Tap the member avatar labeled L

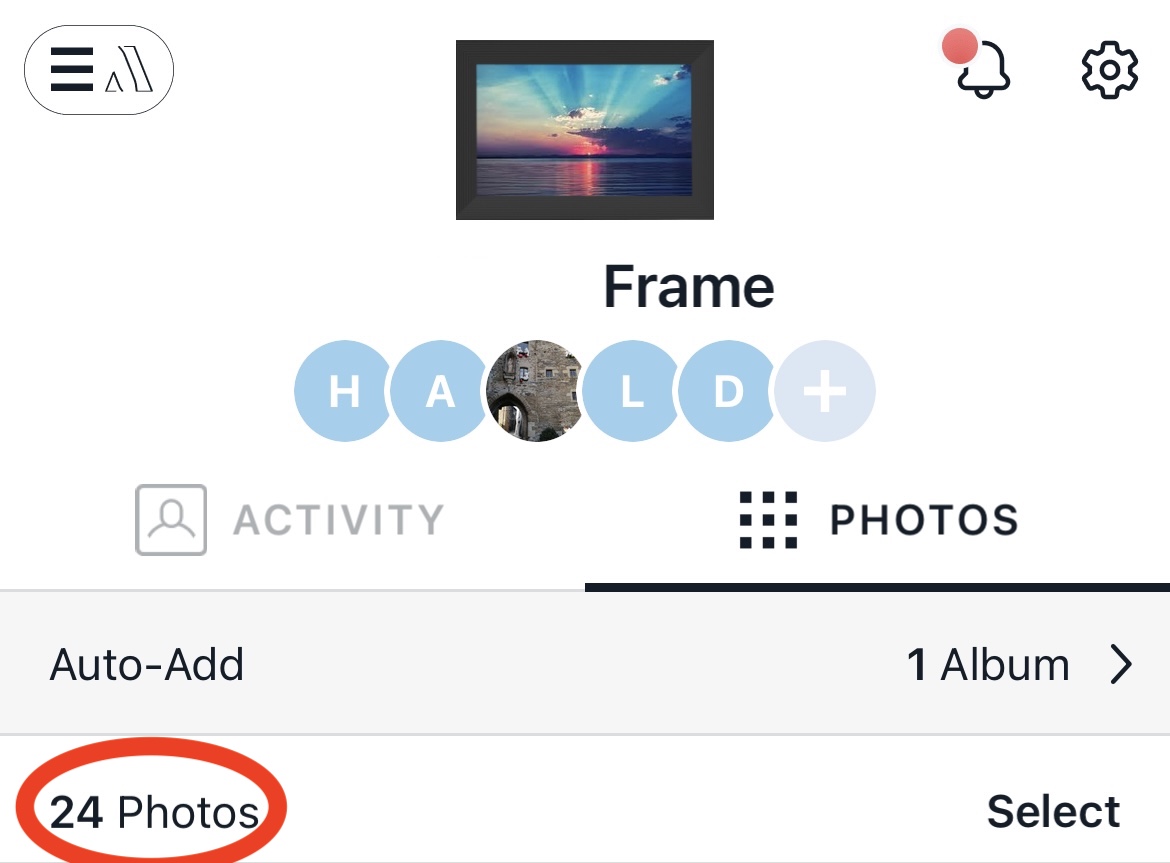(x=632, y=391)
